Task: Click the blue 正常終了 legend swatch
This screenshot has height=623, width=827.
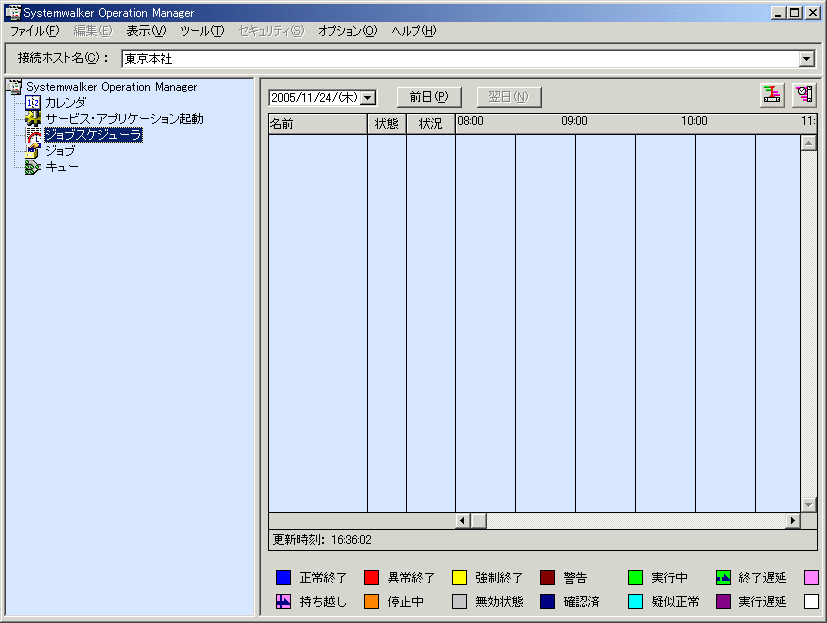Action: pyautogui.click(x=283, y=578)
